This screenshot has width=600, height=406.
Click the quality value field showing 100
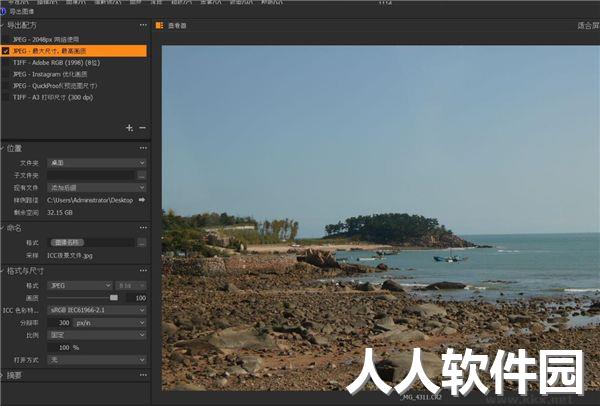coord(136,298)
